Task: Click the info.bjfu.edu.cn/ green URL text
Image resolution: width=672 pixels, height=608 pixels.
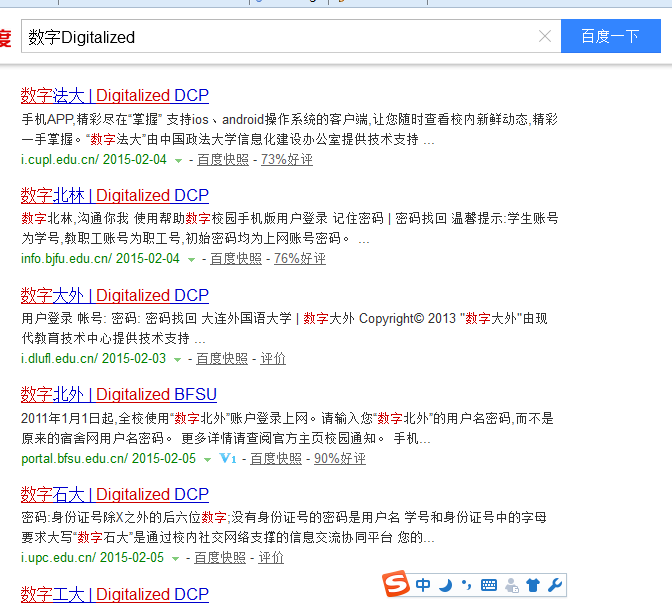Action: 66,259
